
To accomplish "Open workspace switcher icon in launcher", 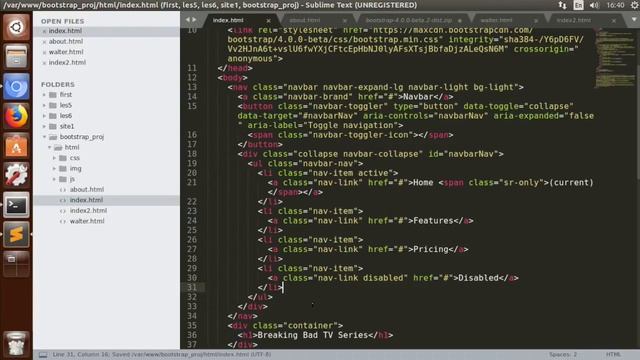I will (x=16, y=264).
